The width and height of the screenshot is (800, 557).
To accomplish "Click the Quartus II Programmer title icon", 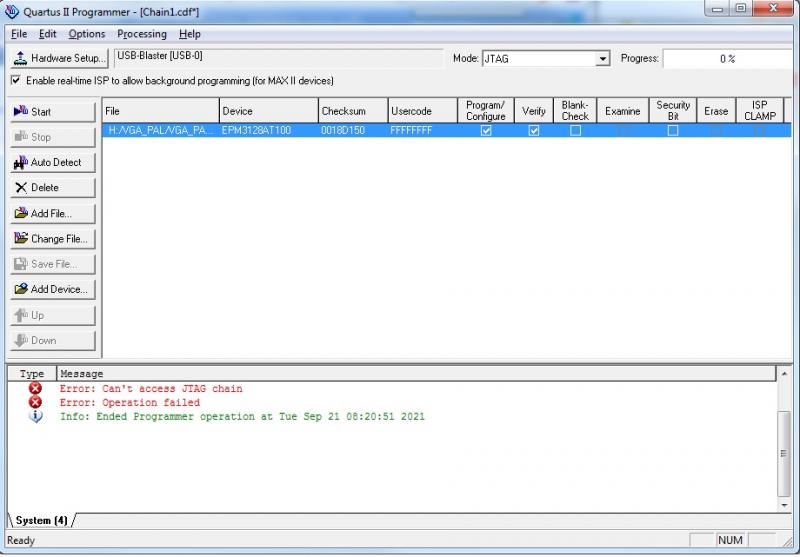I will pos(12,11).
